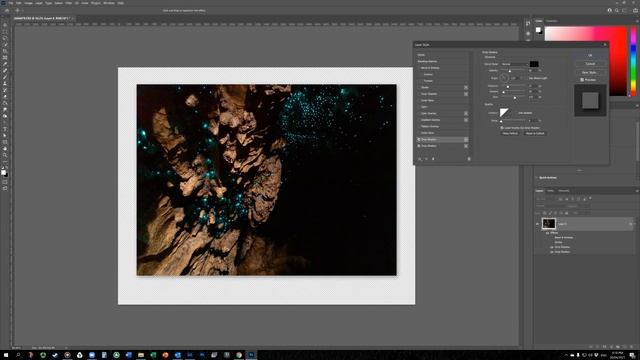Select the Inner Glow row in styles list
Image resolution: width=640 pixels, height=360 pixels.
[x=442, y=100]
